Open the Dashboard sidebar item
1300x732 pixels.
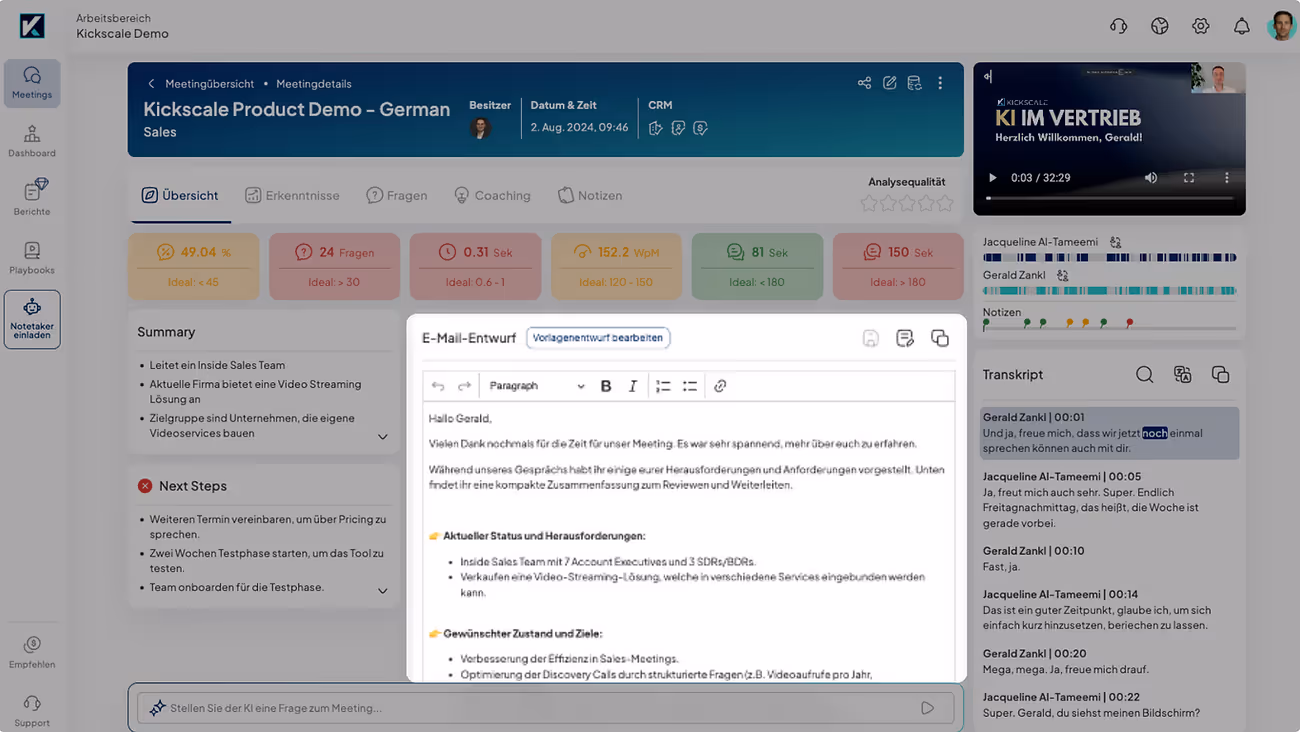[32, 141]
